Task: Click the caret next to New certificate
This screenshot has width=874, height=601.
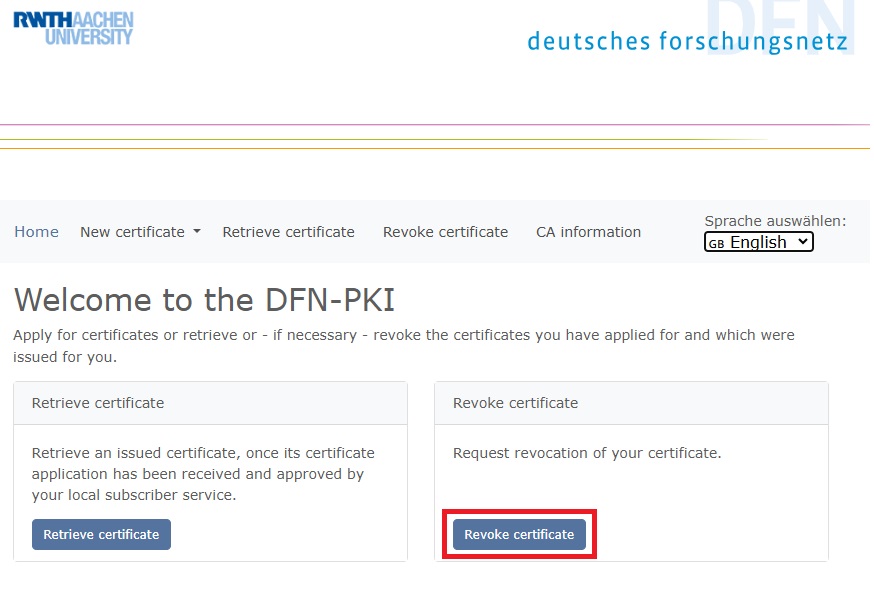Action: point(197,232)
